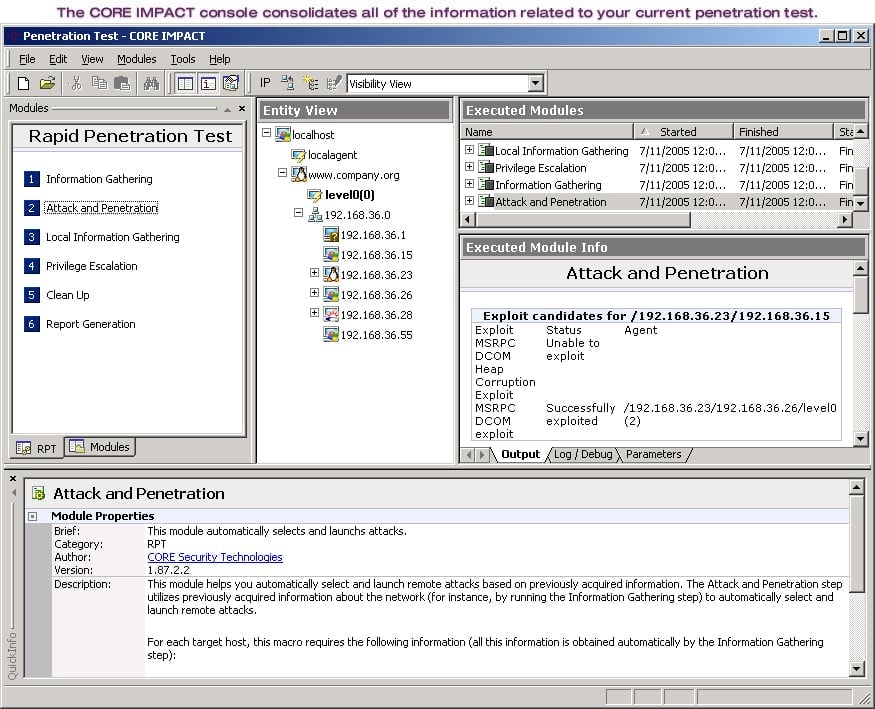Click the 192.168.36.28 host icon
The width and height of the screenshot is (875, 709).
(331, 315)
